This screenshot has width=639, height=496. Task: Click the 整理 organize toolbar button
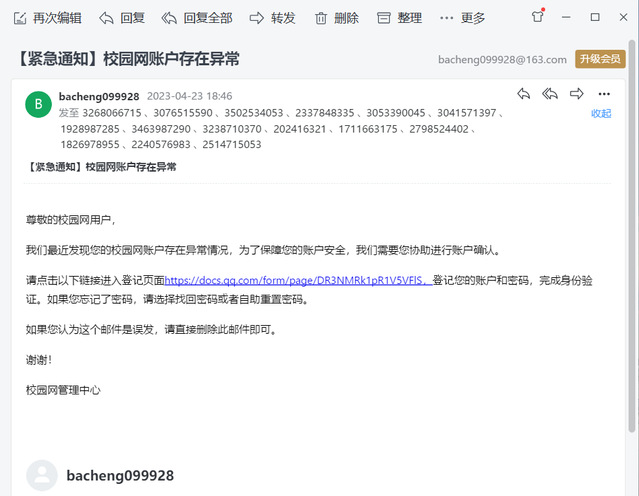pyautogui.click(x=399, y=18)
